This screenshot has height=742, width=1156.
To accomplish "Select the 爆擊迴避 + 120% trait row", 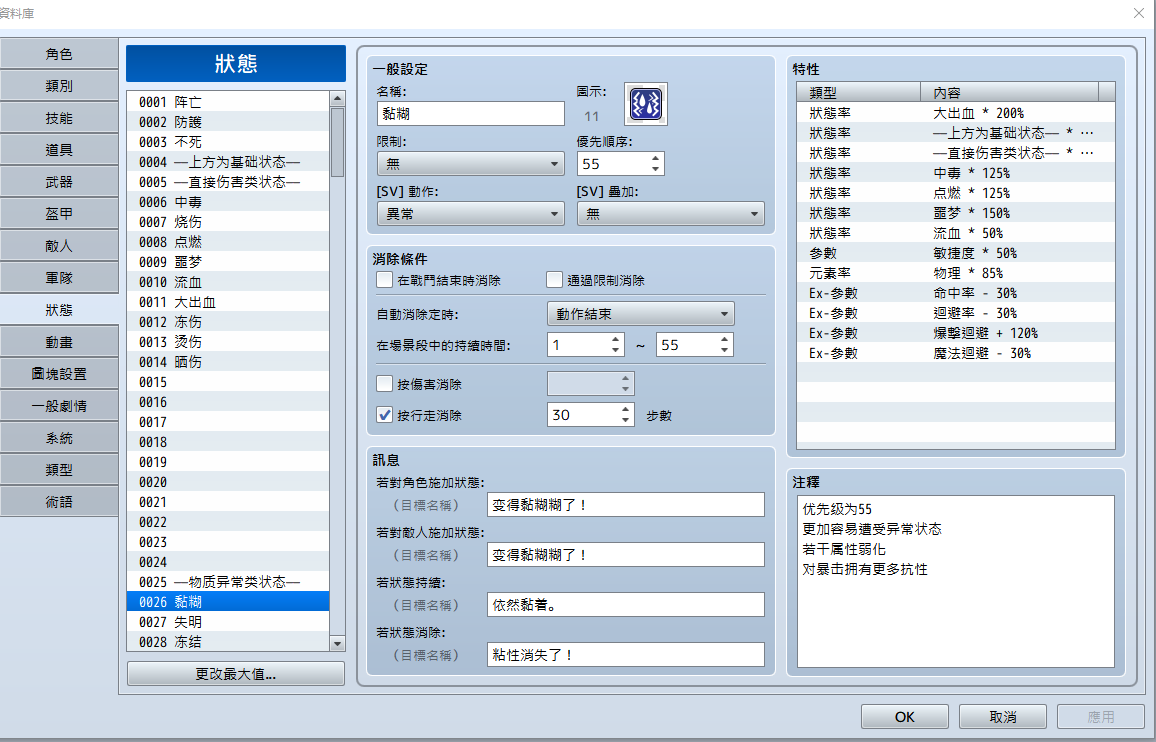I will coord(955,333).
